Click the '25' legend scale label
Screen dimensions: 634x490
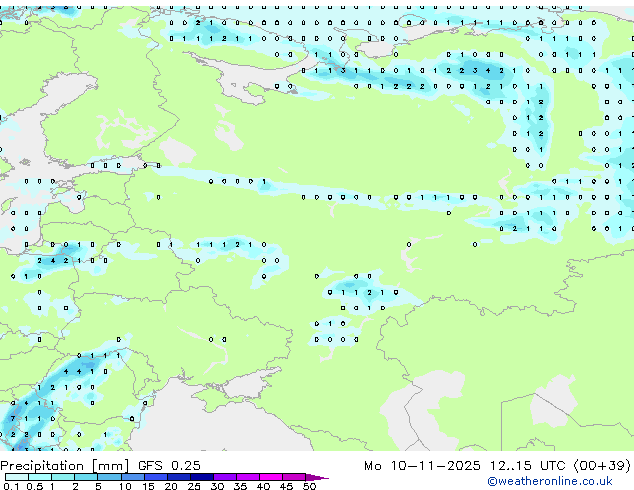click(194, 486)
